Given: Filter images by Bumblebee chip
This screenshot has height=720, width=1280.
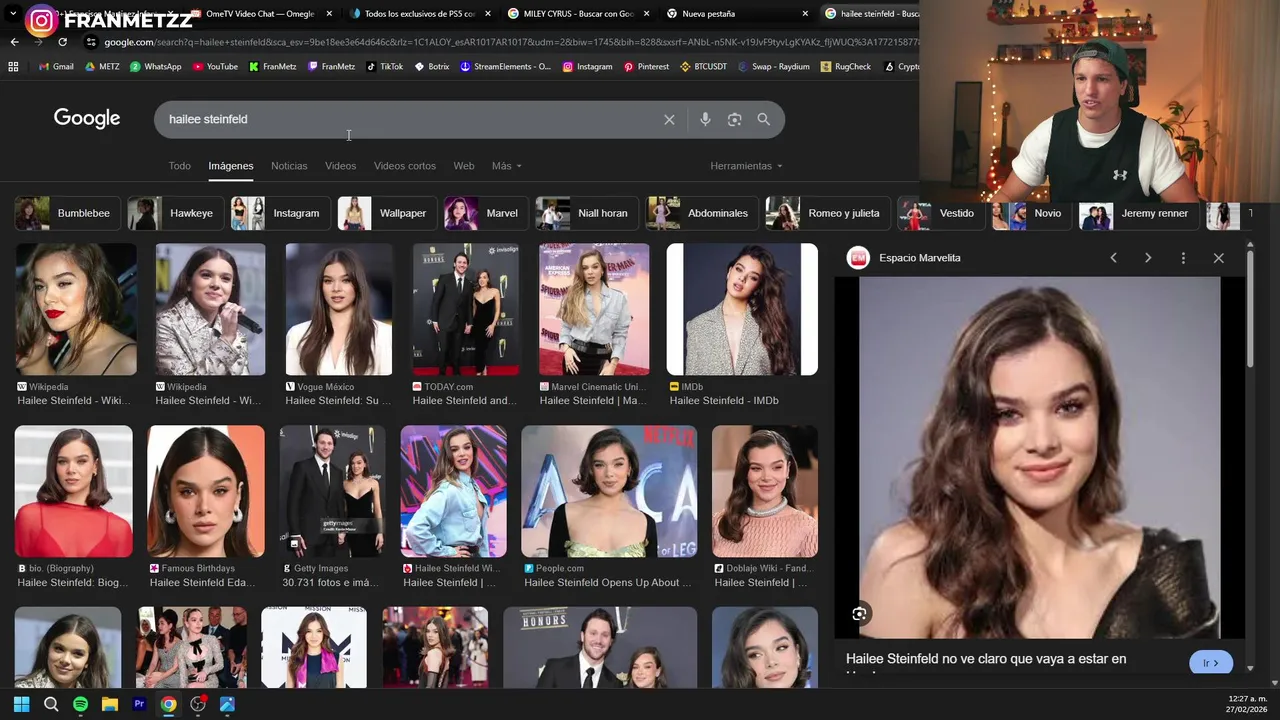Looking at the screenshot, I should click(68, 214).
